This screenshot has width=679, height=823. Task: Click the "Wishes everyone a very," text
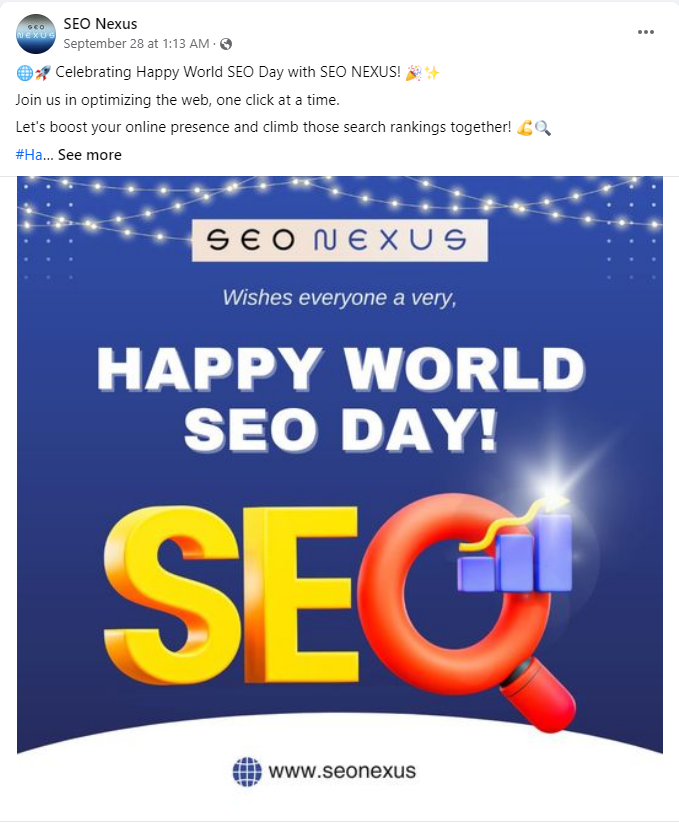point(339,297)
